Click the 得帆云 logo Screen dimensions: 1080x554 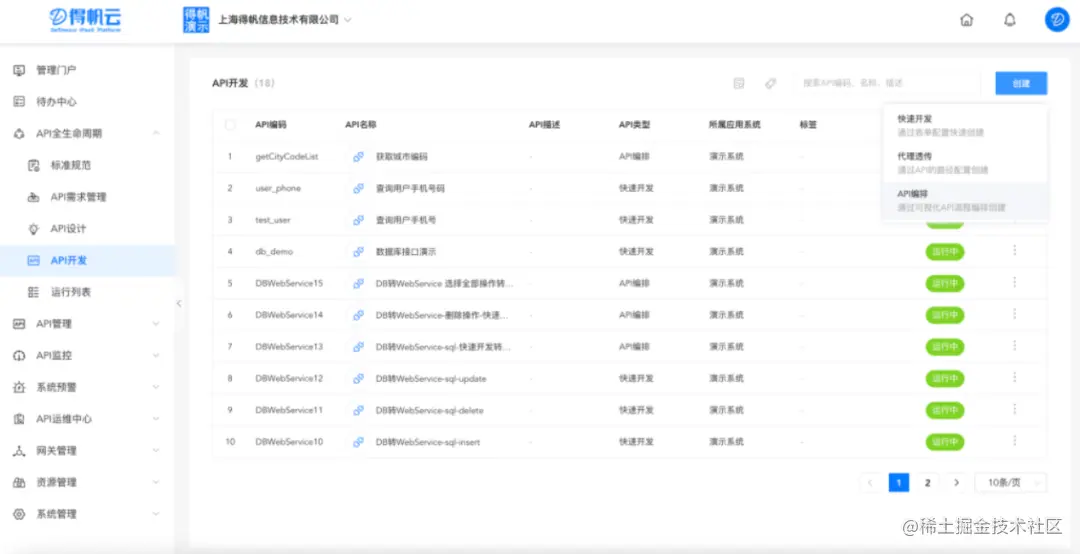tap(85, 20)
